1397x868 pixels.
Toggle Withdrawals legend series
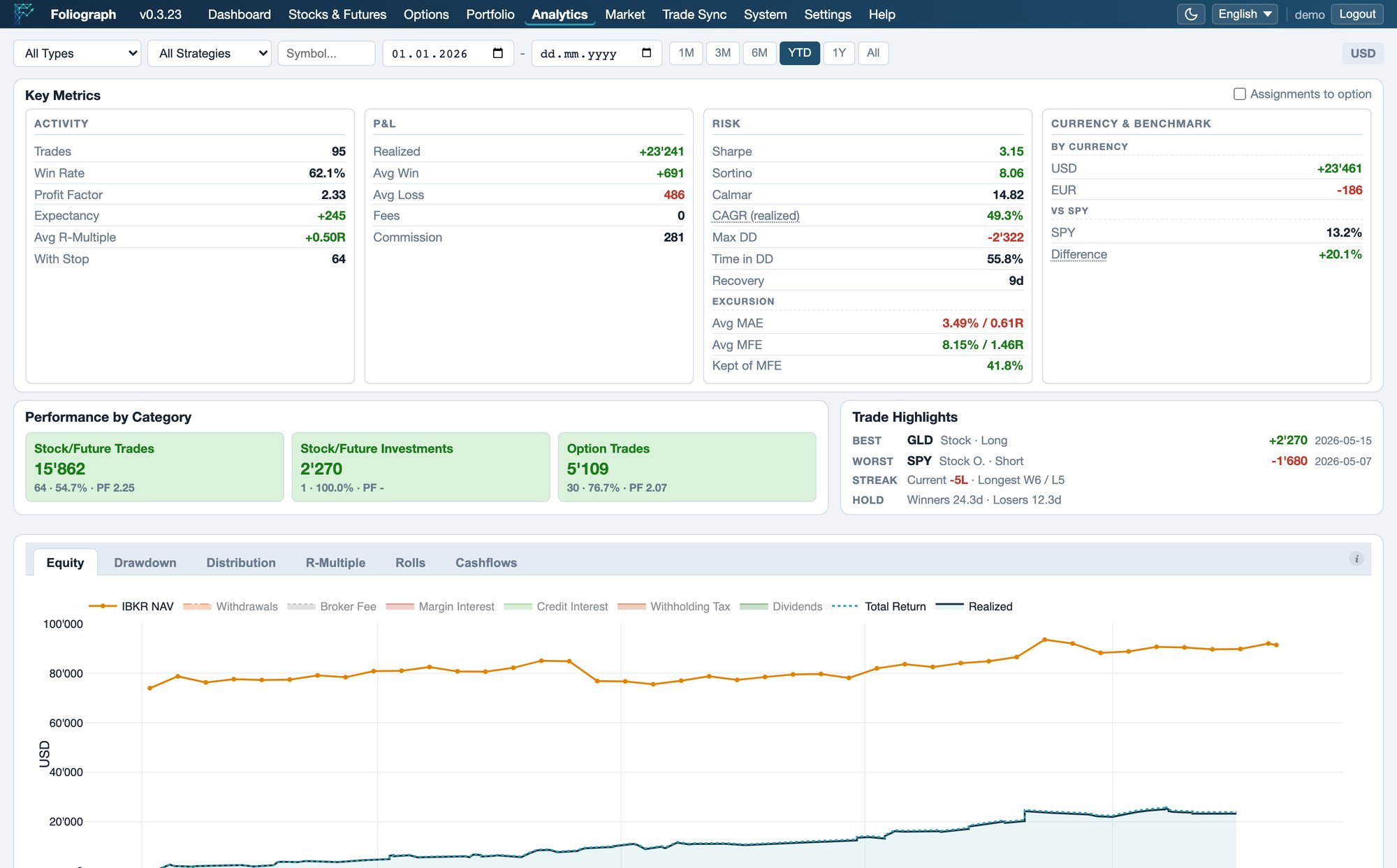tap(231, 606)
